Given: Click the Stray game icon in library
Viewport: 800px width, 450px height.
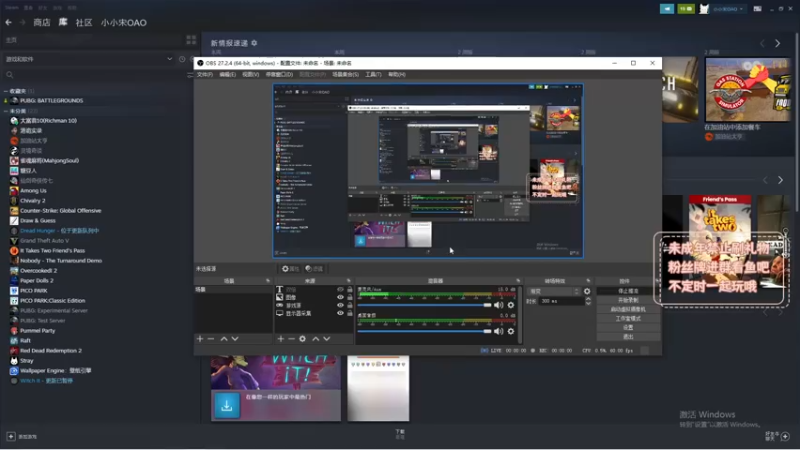Looking at the screenshot, I should pyautogui.click(x=14, y=361).
